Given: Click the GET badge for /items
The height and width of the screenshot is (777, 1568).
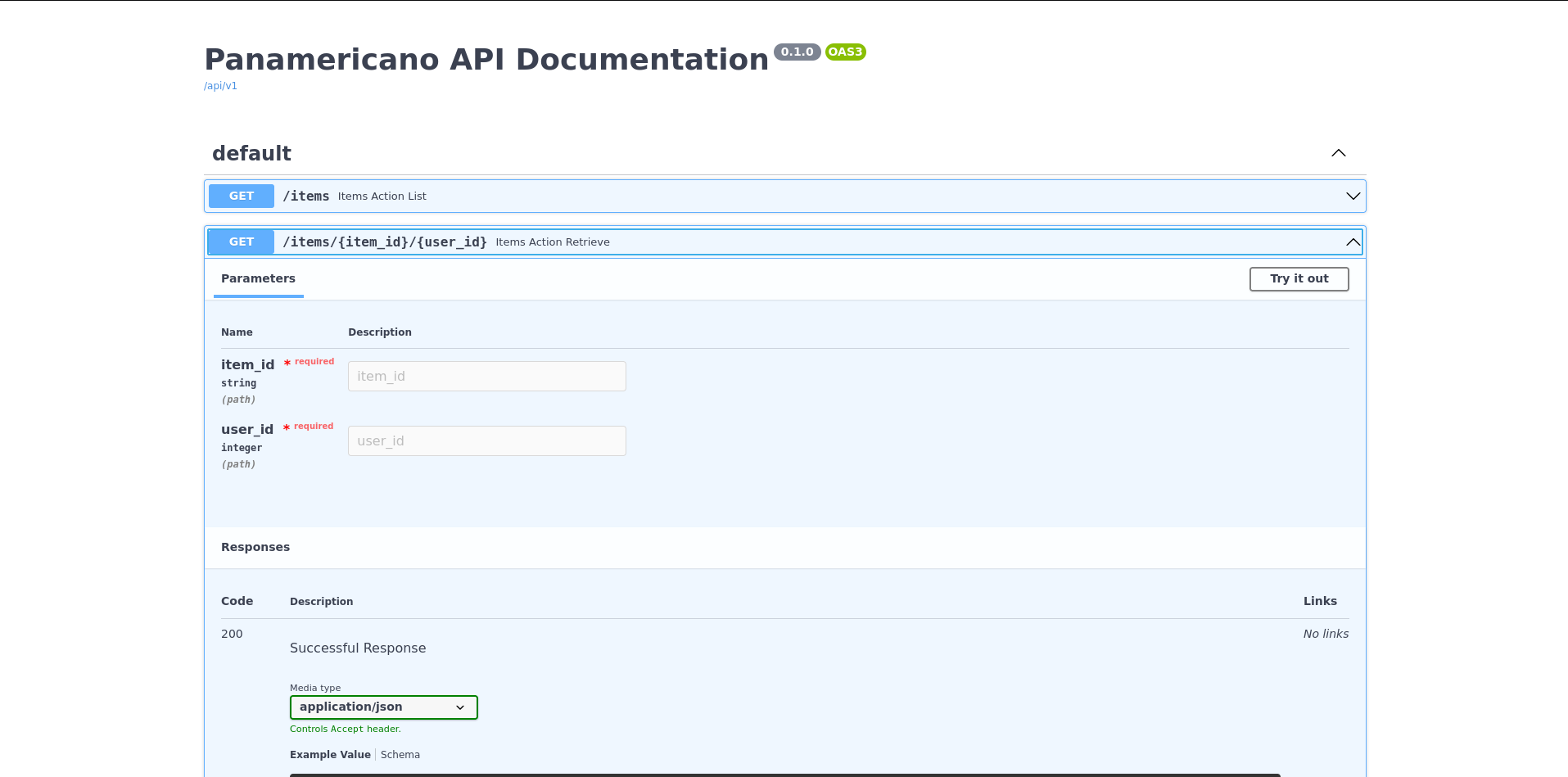Looking at the screenshot, I should tap(242, 197).
